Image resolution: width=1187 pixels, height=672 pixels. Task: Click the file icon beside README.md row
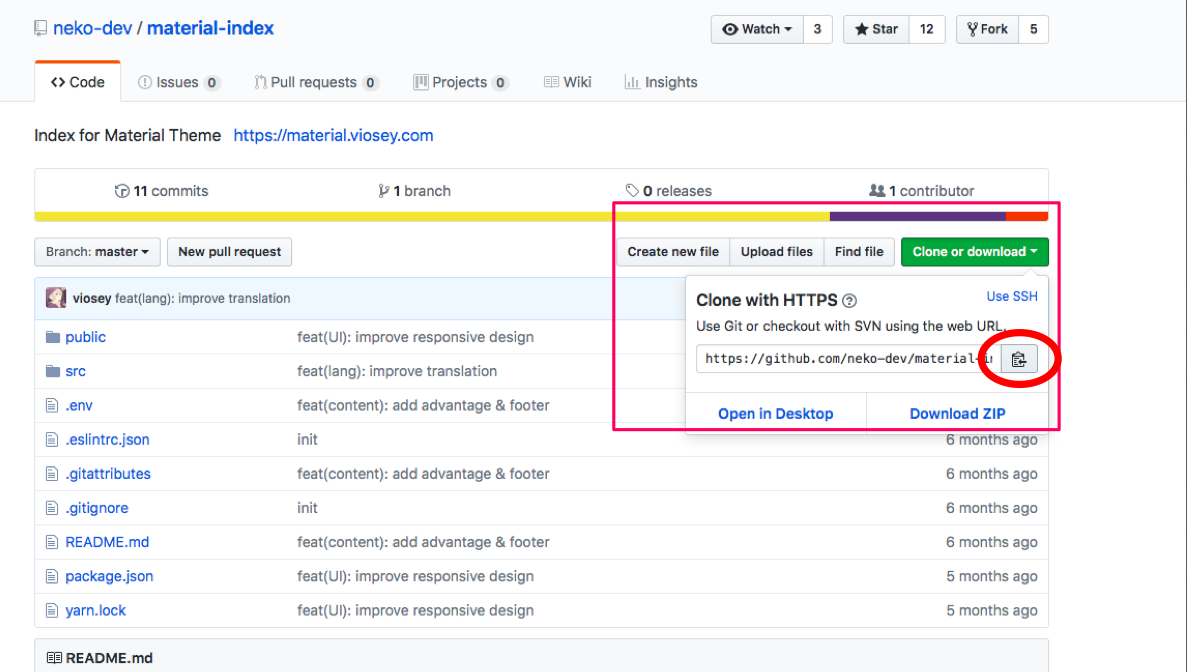click(x=51, y=542)
